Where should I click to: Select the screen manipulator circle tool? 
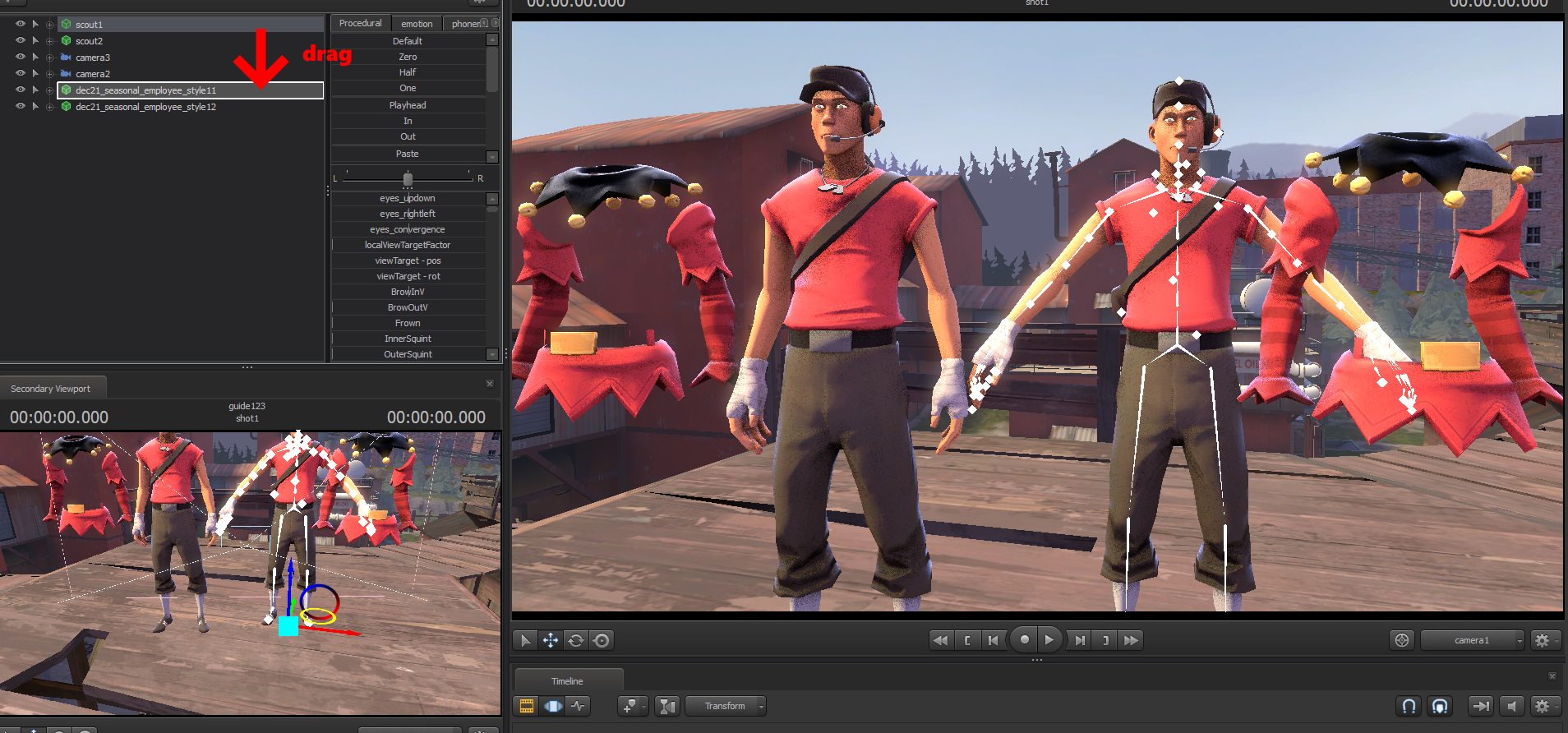click(602, 640)
